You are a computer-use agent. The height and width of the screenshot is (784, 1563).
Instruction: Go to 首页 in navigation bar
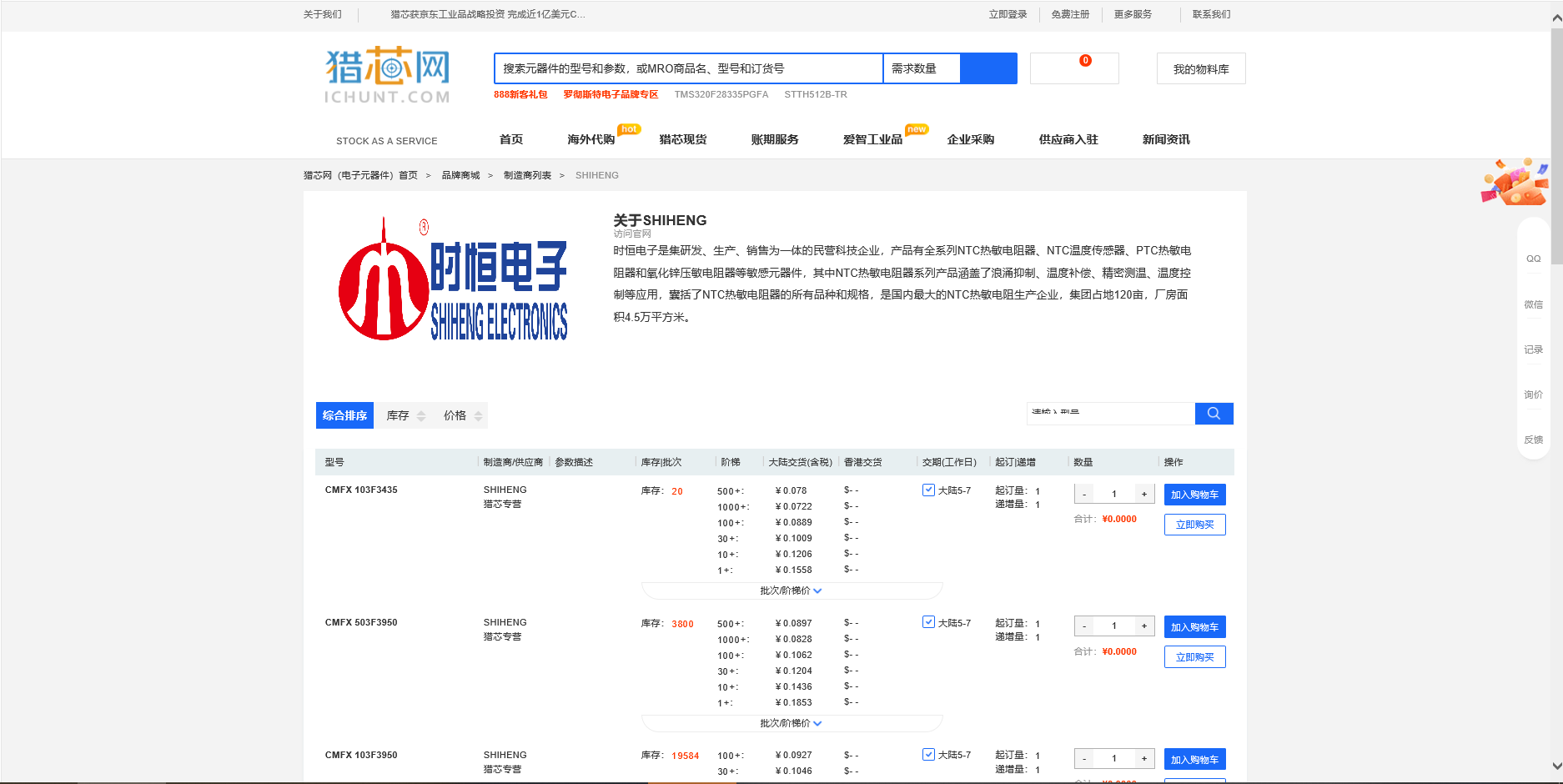(511, 139)
